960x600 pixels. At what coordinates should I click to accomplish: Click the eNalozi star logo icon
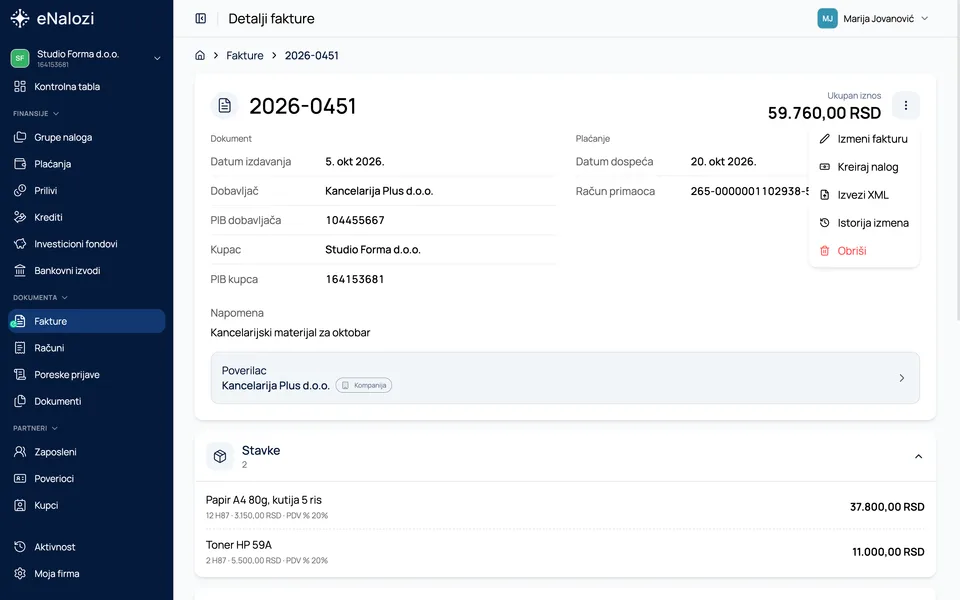20,18
